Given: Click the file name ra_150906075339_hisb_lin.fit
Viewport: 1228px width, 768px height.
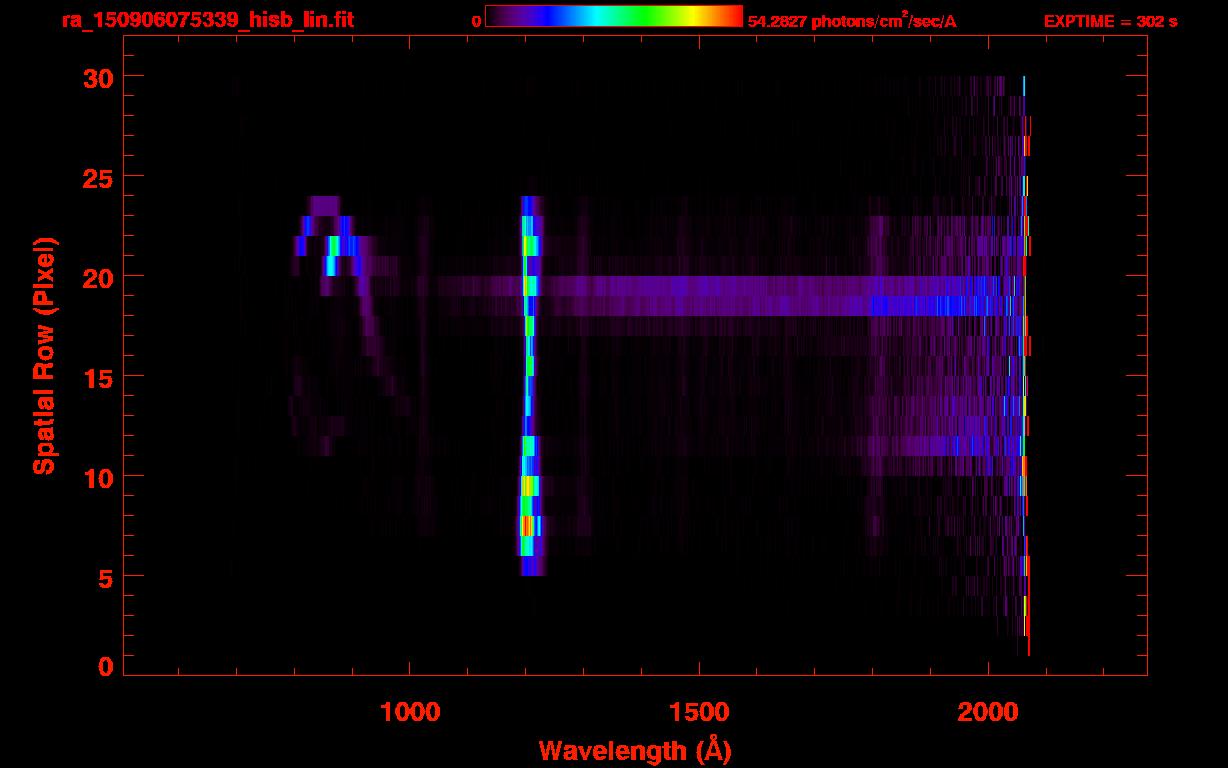Looking at the screenshot, I should (207, 21).
